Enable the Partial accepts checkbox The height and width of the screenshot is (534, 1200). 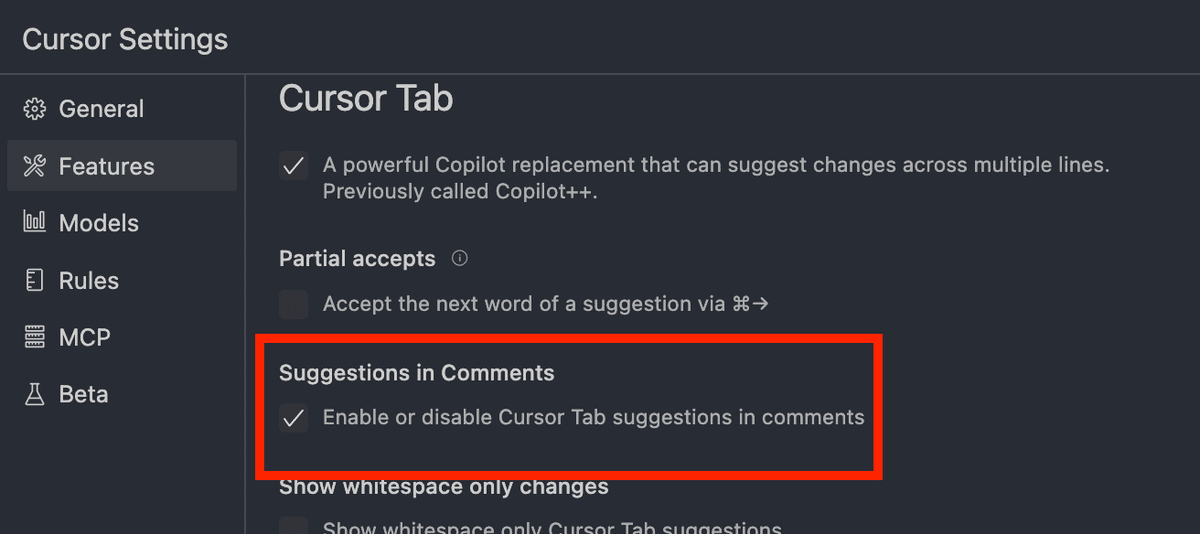coord(294,304)
